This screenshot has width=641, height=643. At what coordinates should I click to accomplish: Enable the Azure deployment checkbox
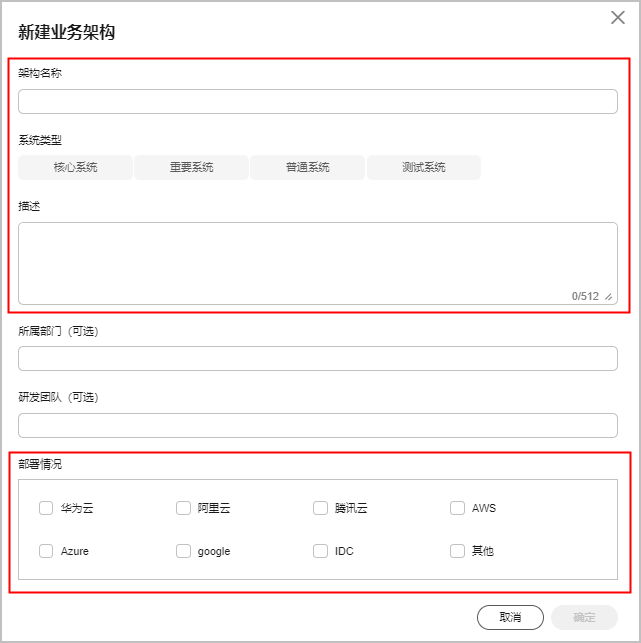[x=46, y=551]
